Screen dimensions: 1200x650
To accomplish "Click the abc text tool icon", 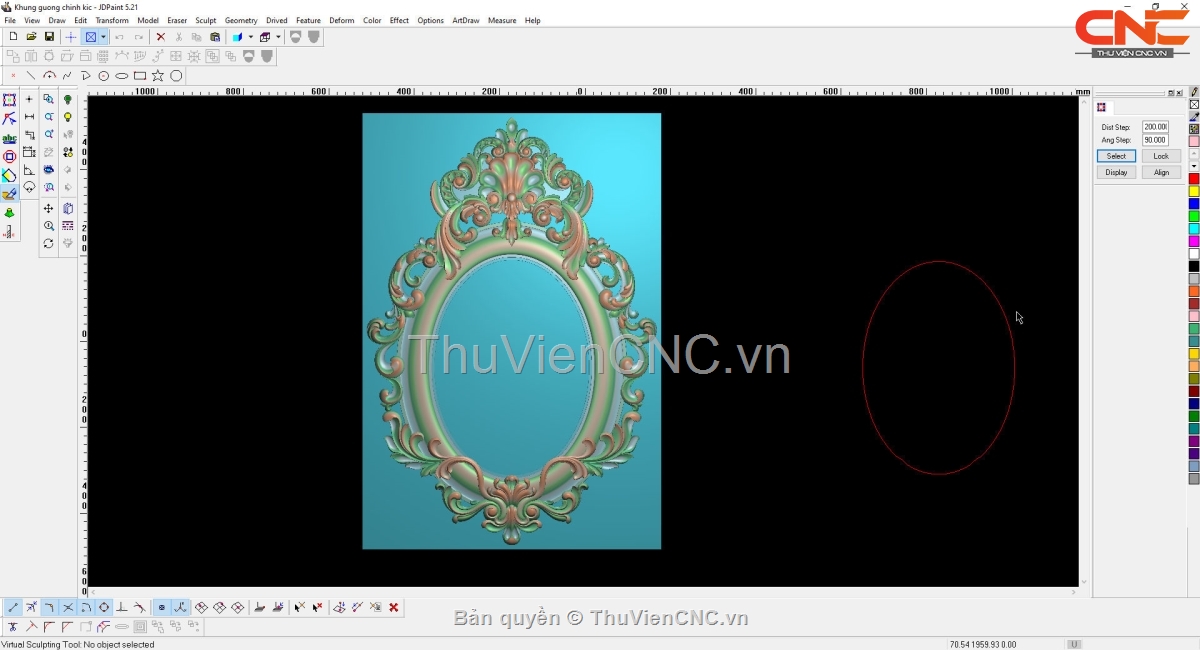I will (9, 138).
